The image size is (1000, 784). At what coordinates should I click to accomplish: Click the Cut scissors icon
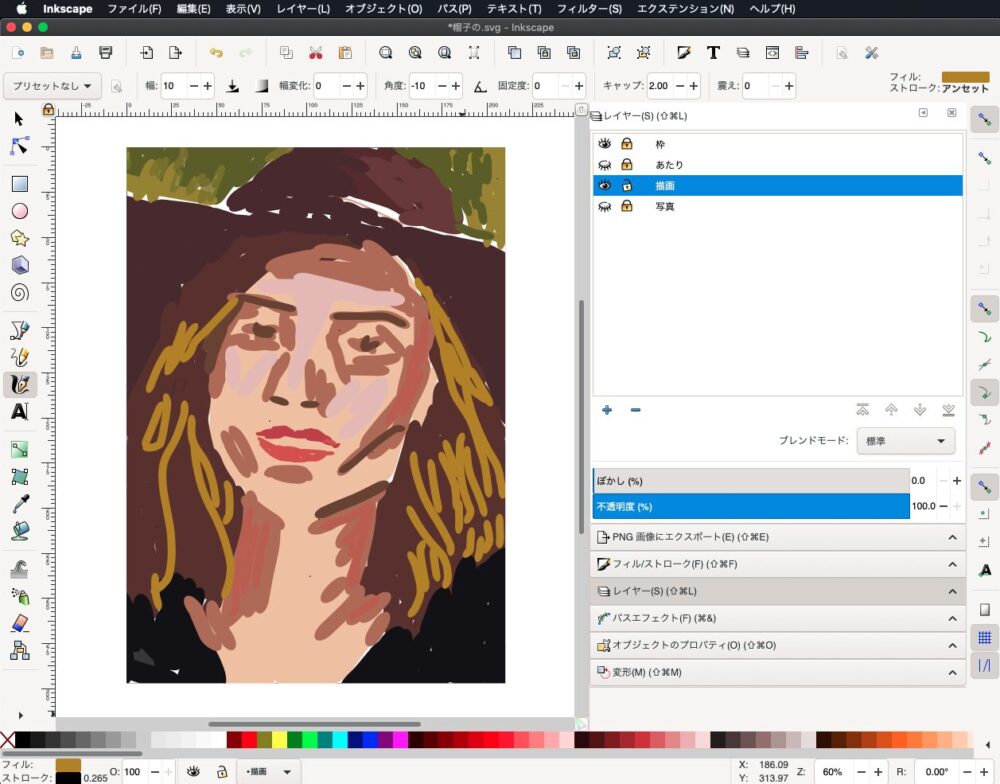(x=315, y=53)
